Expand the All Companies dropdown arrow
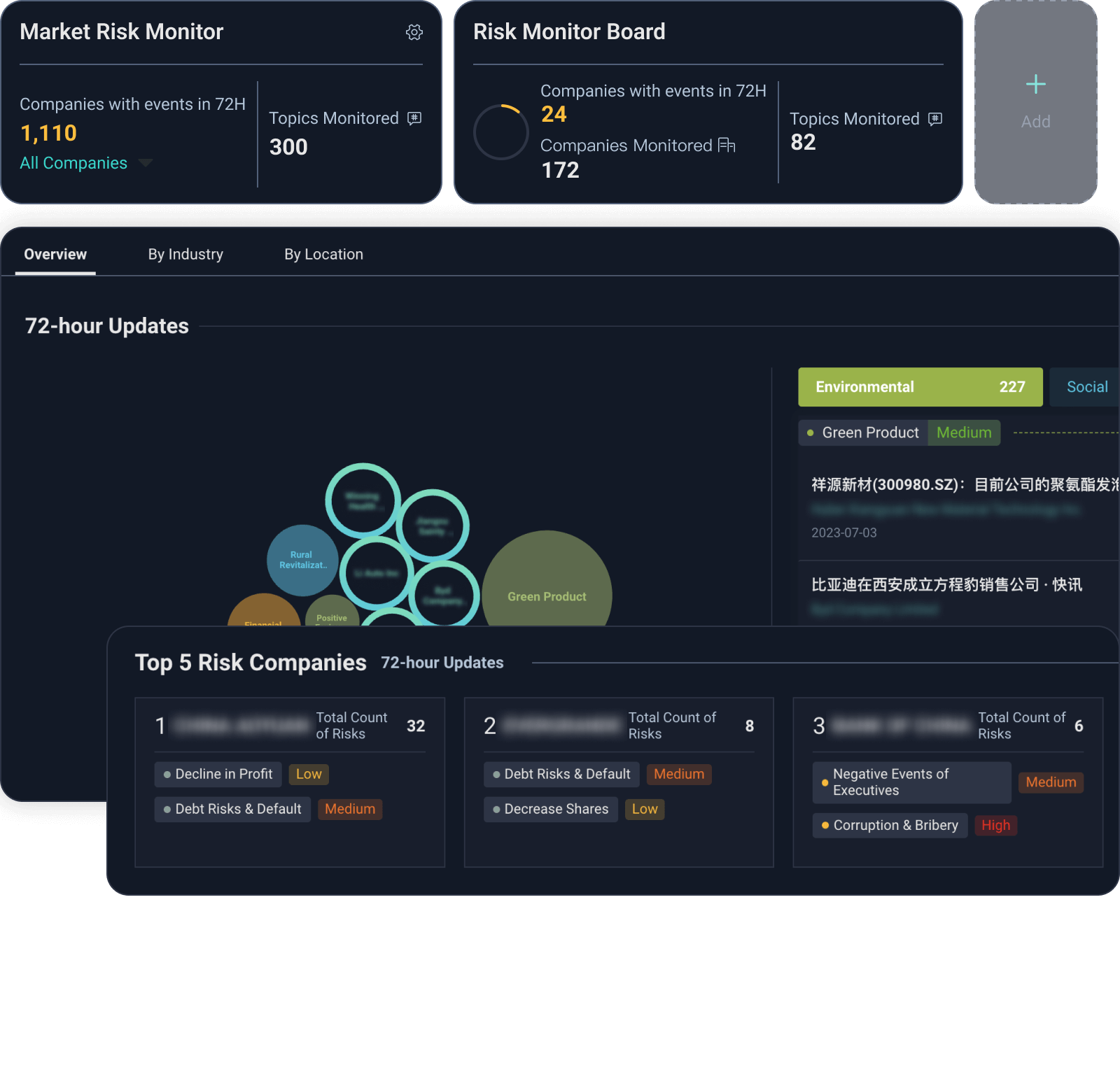The height and width of the screenshot is (1072, 1120). [x=146, y=163]
